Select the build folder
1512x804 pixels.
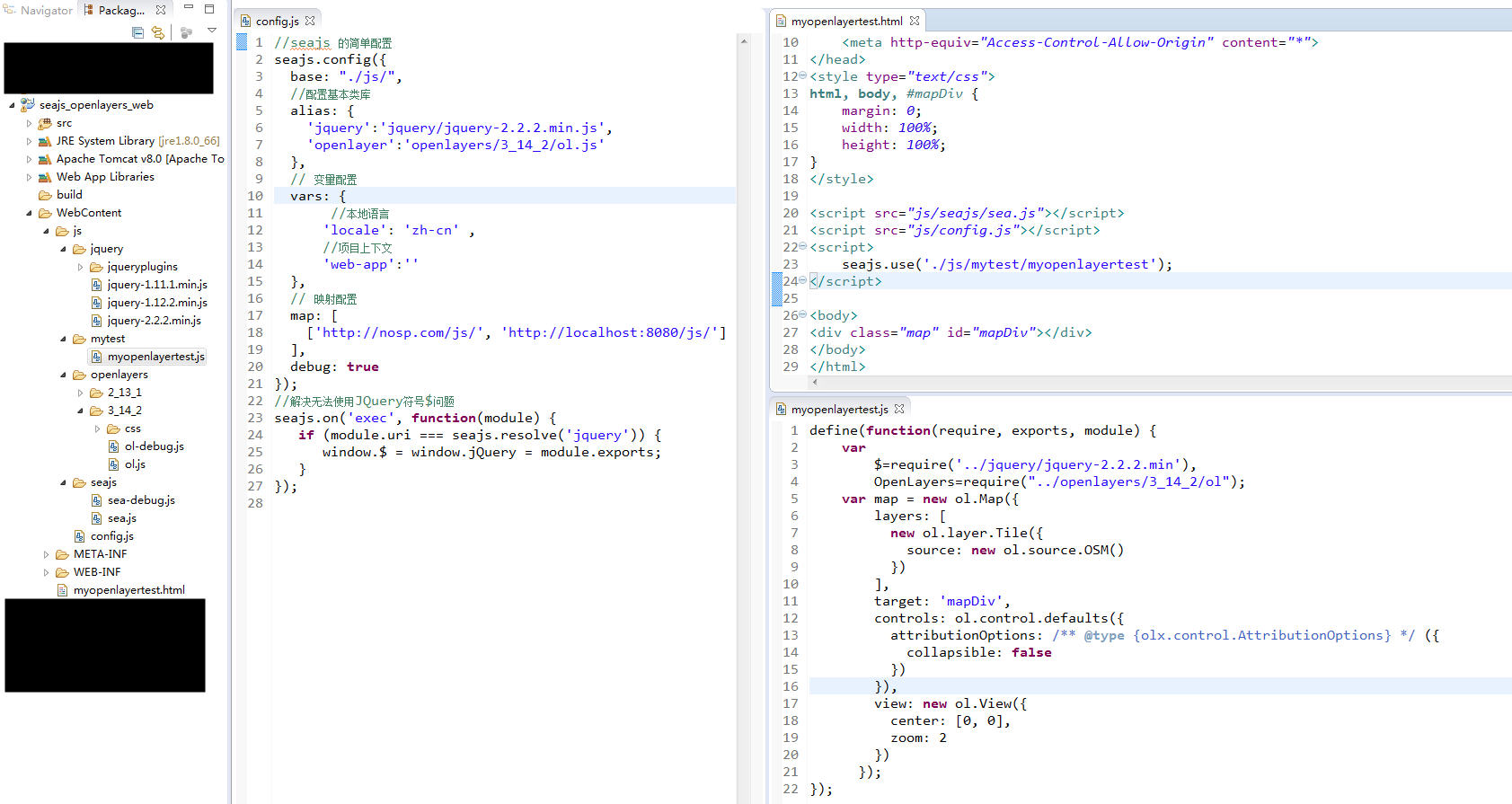pos(60,195)
